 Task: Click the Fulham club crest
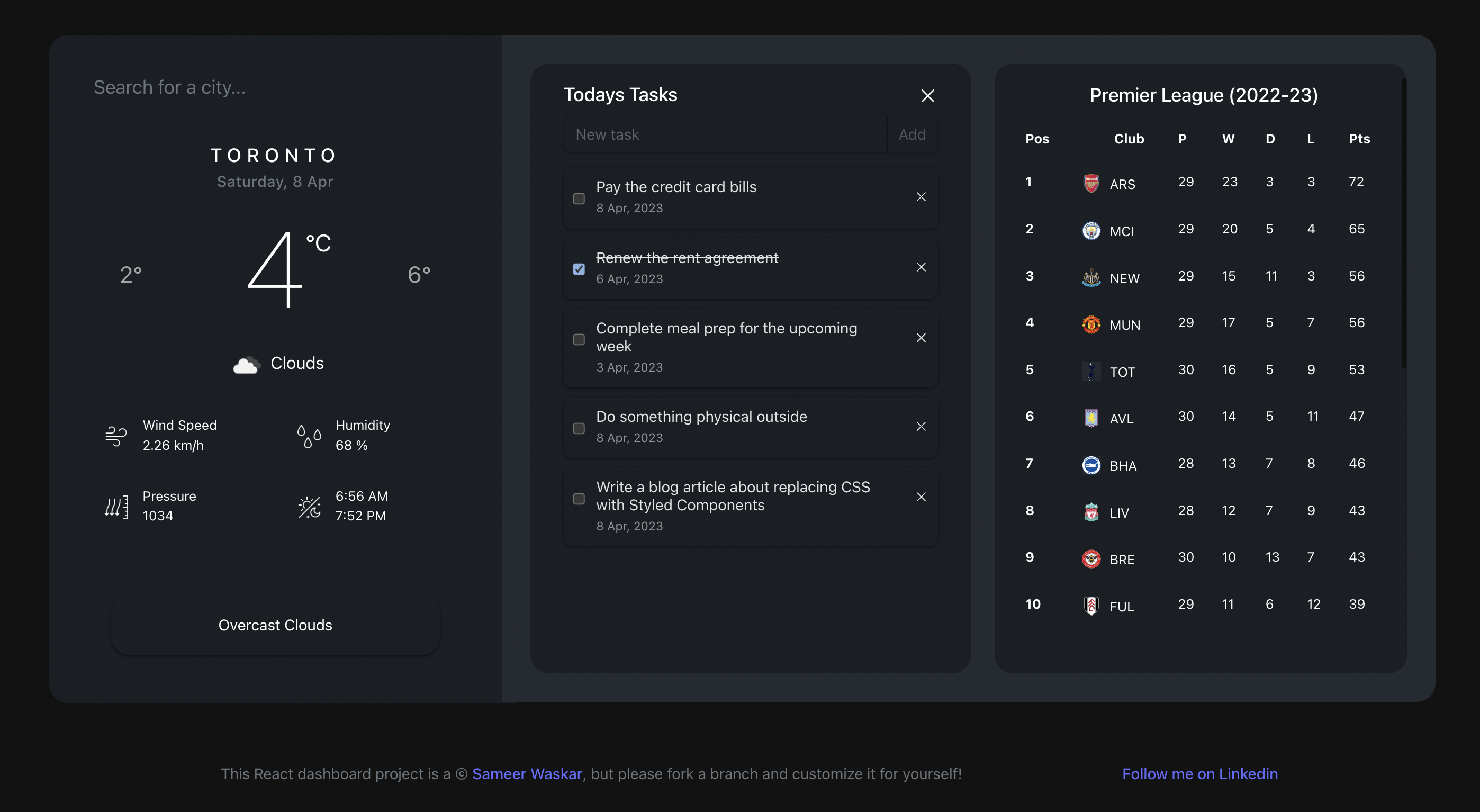coord(1090,605)
